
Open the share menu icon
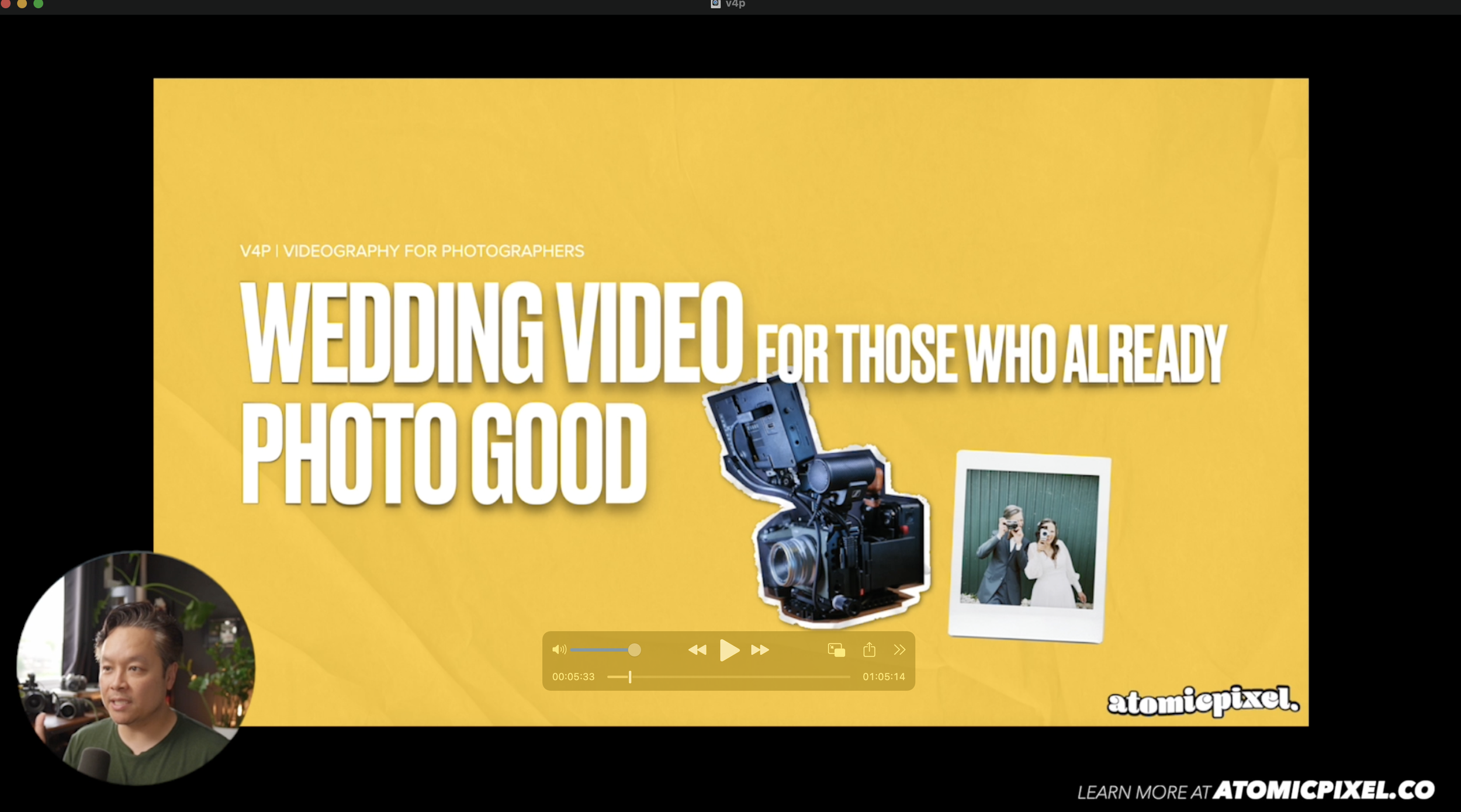869,649
